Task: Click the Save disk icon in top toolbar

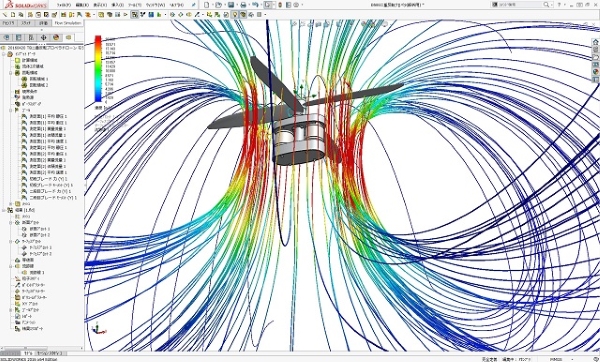Action: click(x=231, y=5)
